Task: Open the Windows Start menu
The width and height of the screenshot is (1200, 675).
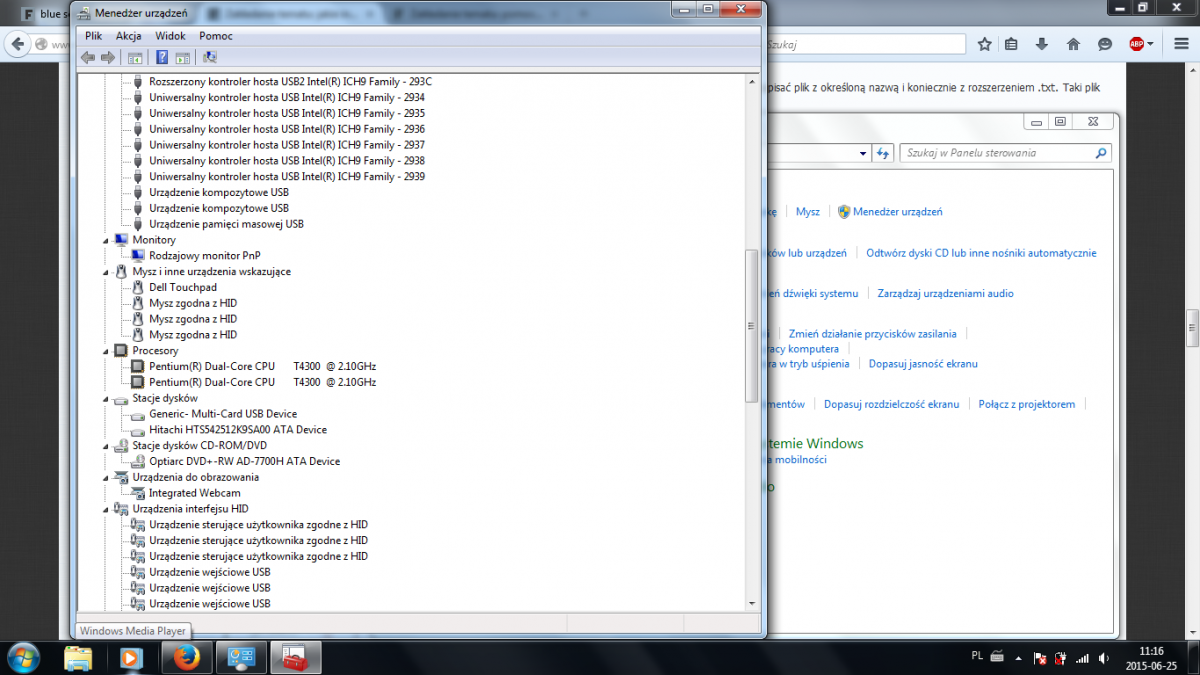Action: tap(23, 658)
